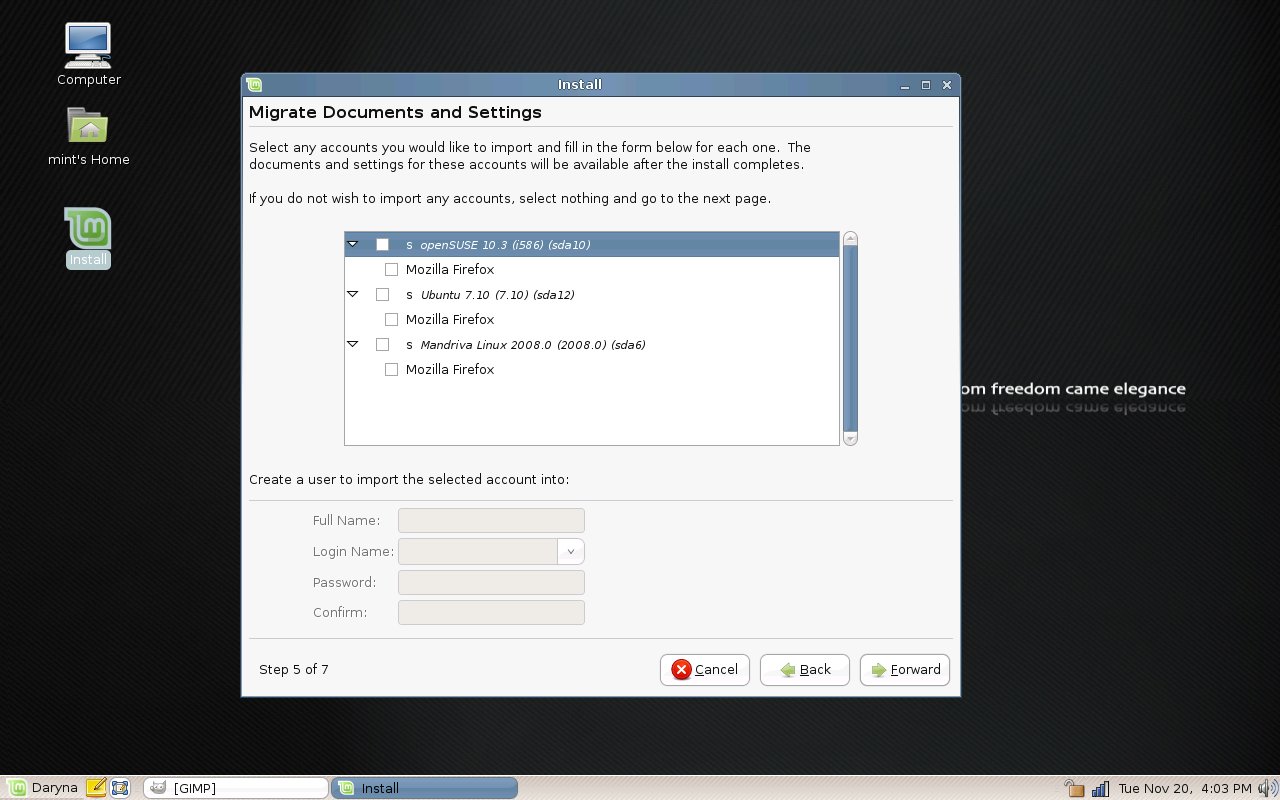1280x800 pixels.
Task: Launch the yellow notes icon in the panel
Action: click(x=96, y=788)
